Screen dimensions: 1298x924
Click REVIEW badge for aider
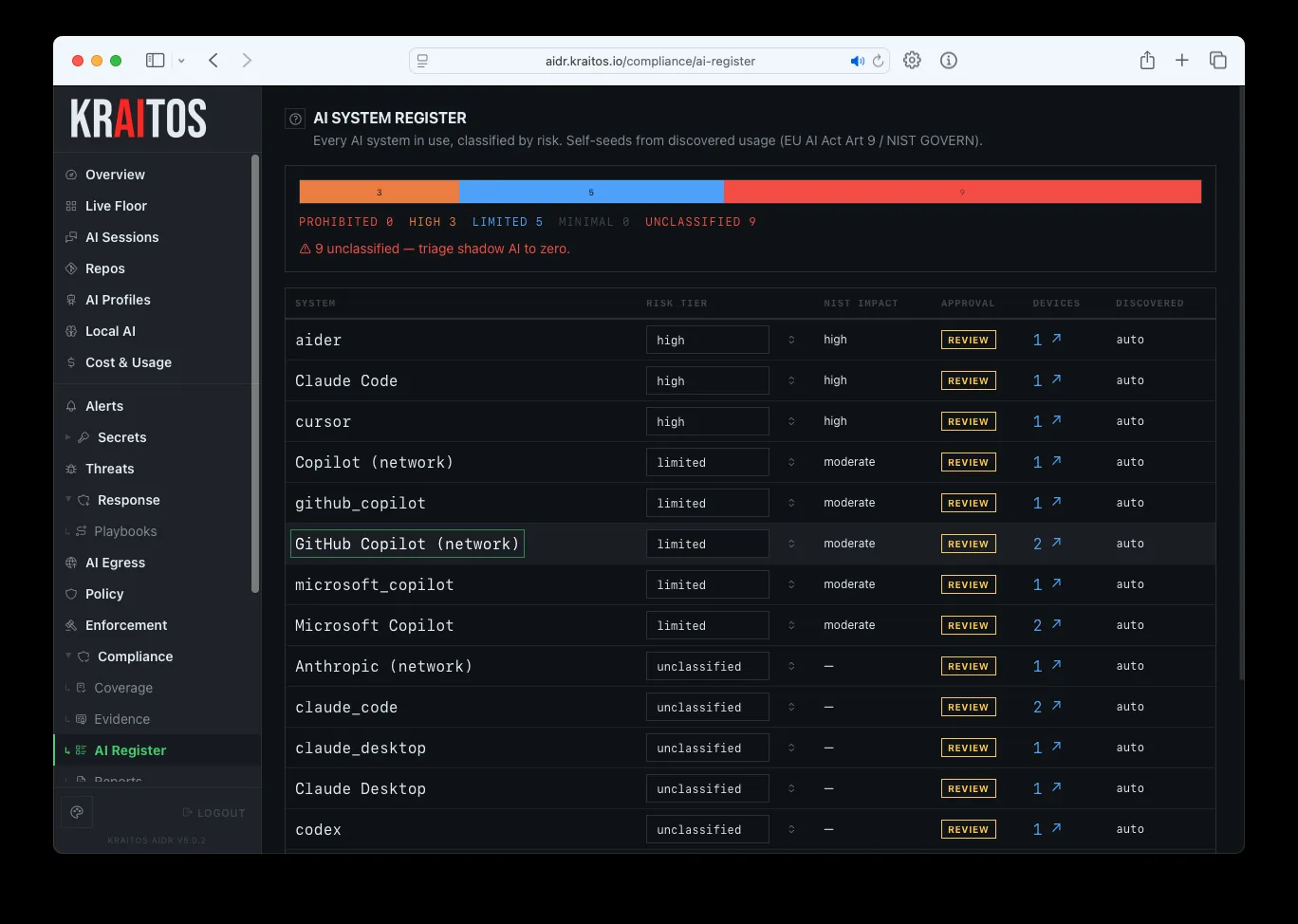pyautogui.click(x=968, y=340)
